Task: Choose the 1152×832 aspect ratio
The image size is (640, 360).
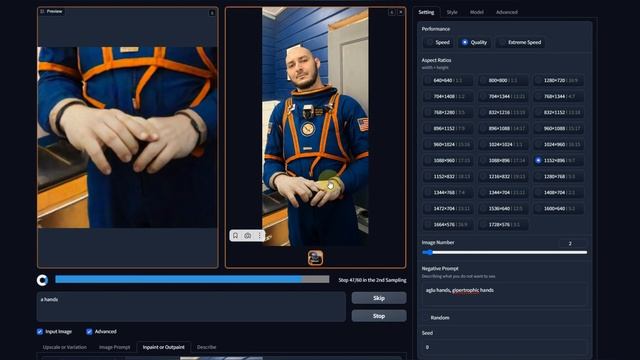Action: (448, 176)
